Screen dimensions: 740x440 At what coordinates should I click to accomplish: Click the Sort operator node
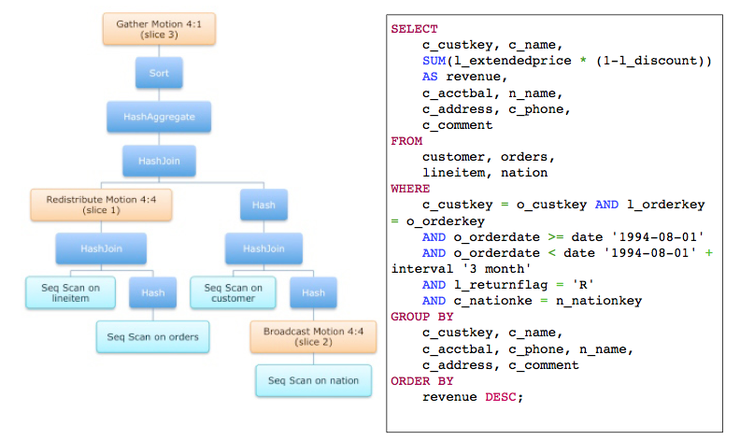pyautogui.click(x=159, y=73)
